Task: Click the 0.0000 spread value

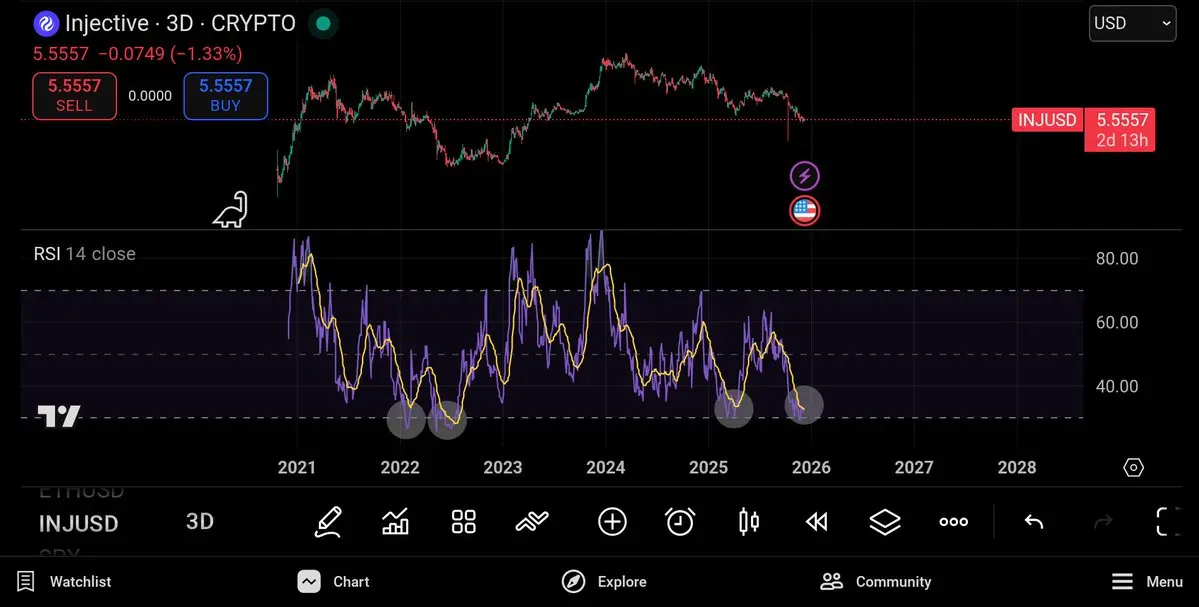Action: [x=150, y=96]
